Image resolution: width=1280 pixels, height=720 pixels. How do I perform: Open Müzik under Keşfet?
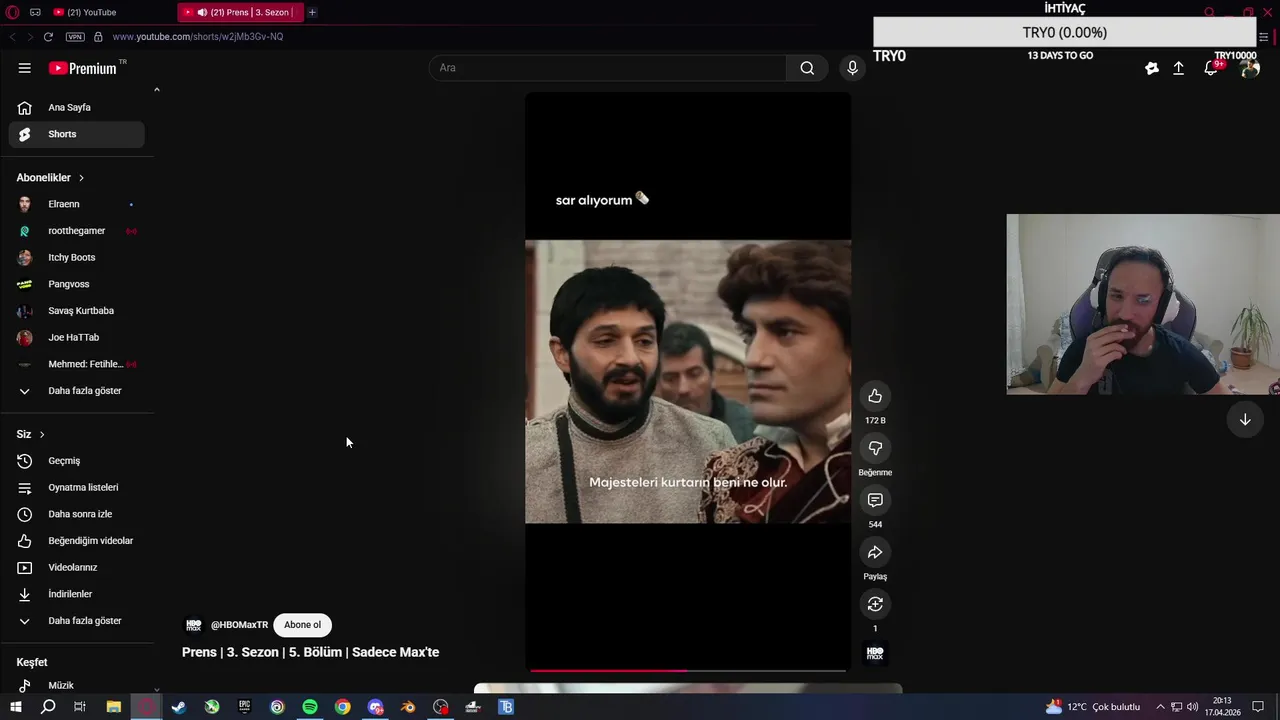pos(77,686)
